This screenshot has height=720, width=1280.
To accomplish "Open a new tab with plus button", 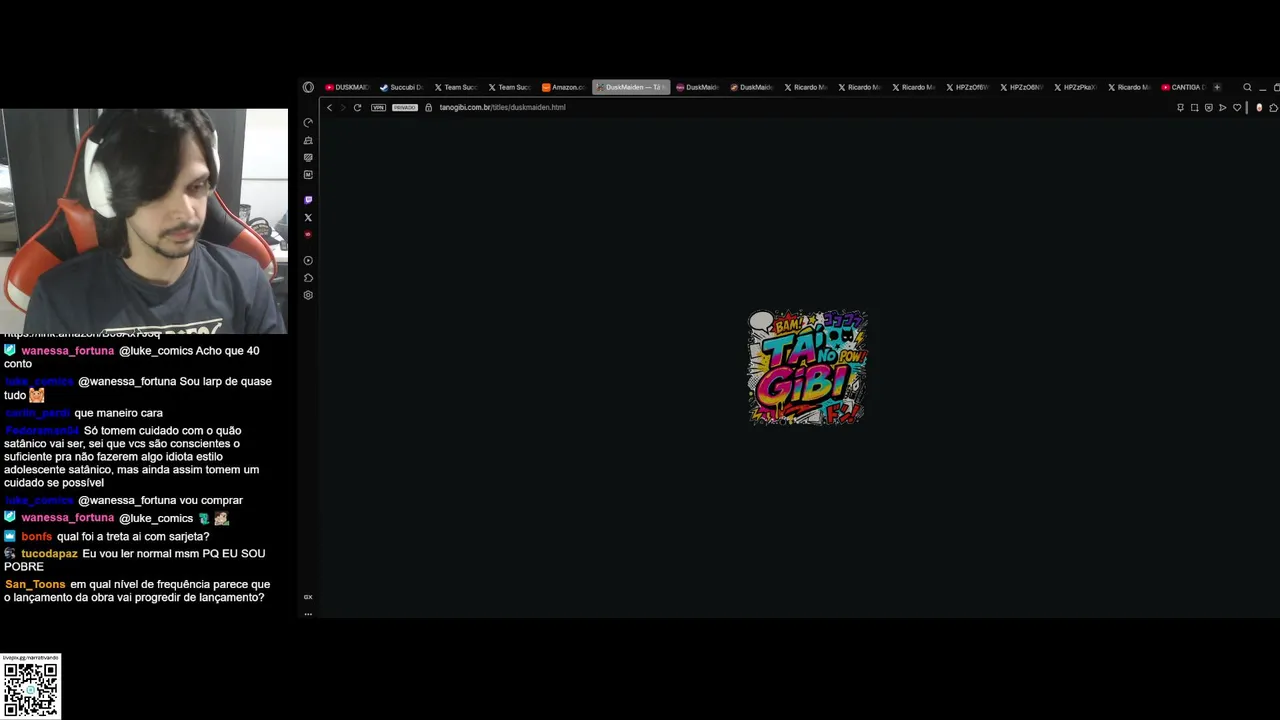I will [x=1217, y=87].
